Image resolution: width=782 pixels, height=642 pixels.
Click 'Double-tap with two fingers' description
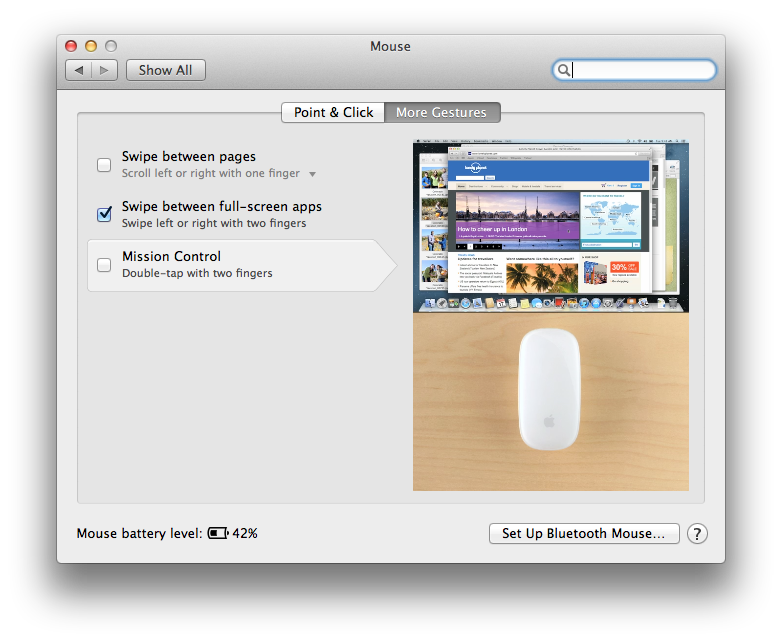pos(197,273)
